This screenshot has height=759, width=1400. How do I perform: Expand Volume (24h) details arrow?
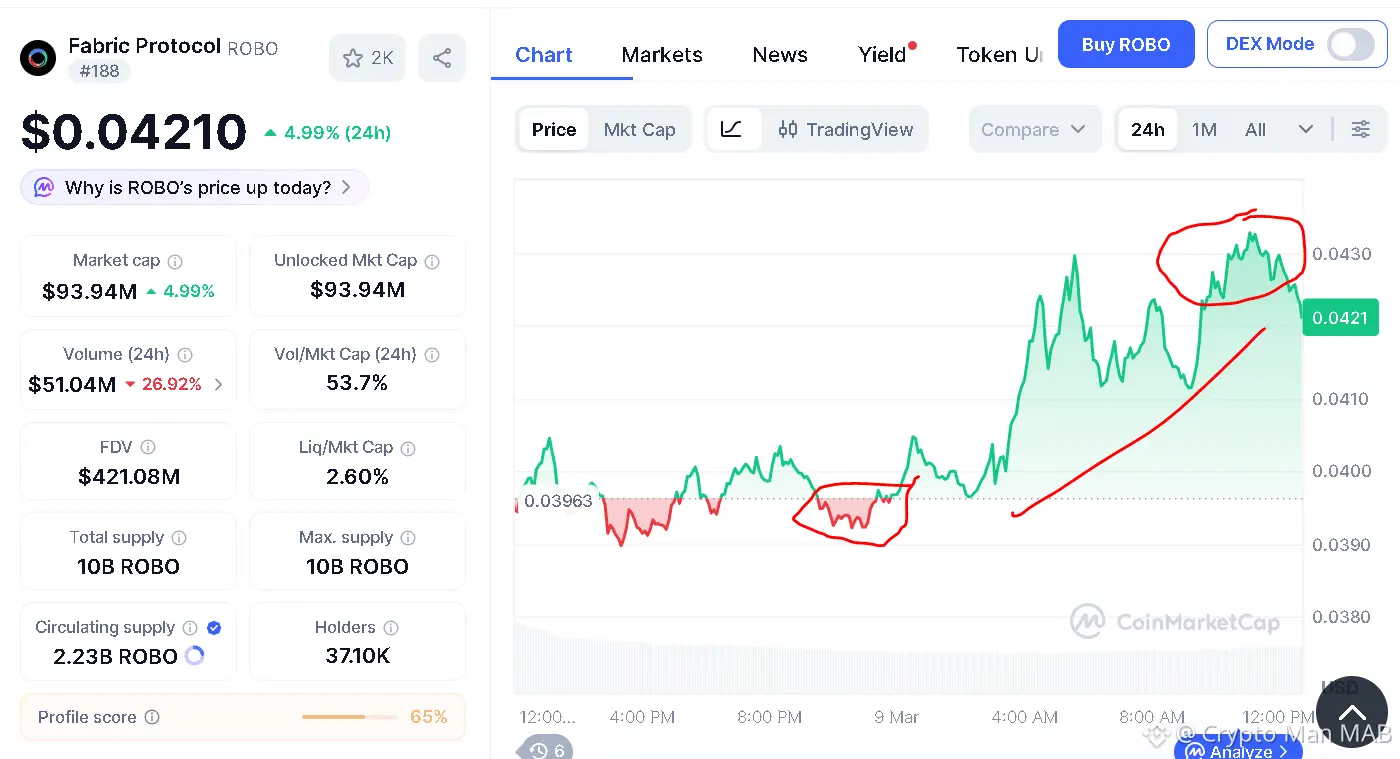[219, 384]
